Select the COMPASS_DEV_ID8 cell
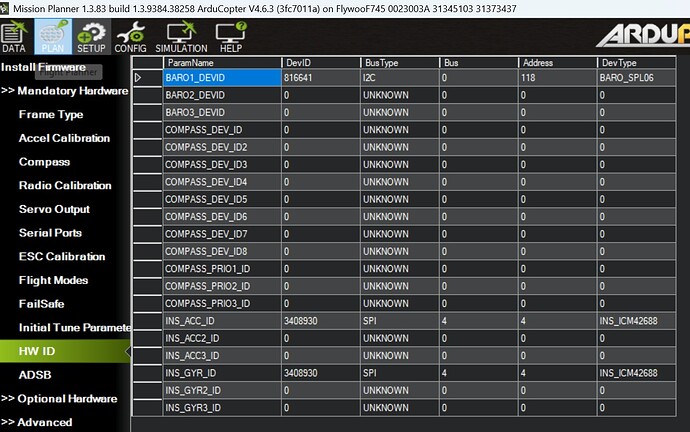The image size is (690, 432). (x=222, y=252)
